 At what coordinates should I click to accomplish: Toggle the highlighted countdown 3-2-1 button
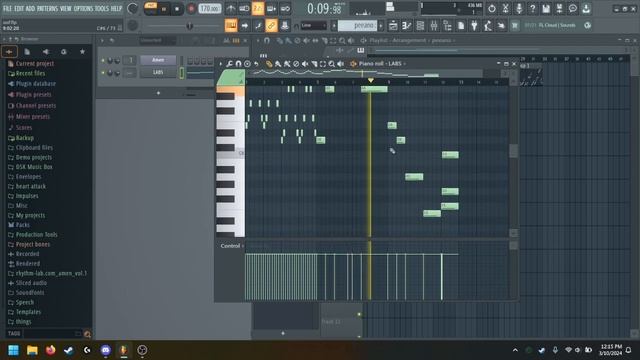tap(258, 8)
